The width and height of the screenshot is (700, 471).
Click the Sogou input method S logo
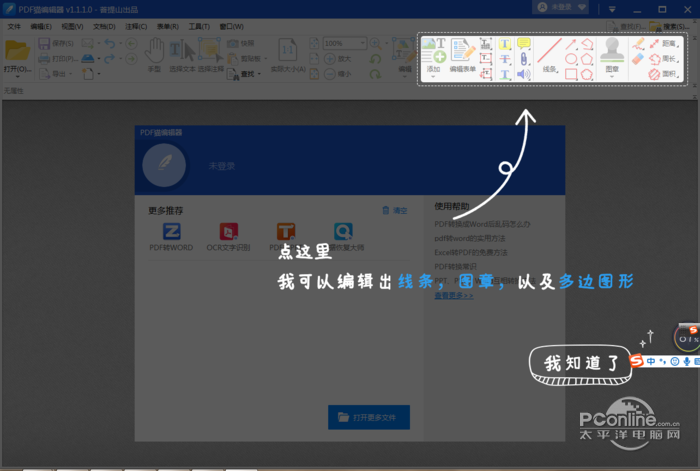pos(637,360)
